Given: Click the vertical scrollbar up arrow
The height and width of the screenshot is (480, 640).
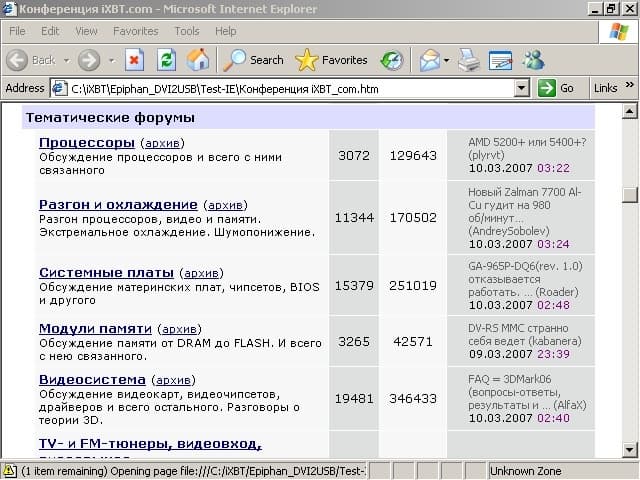Looking at the screenshot, I should 629,111.
